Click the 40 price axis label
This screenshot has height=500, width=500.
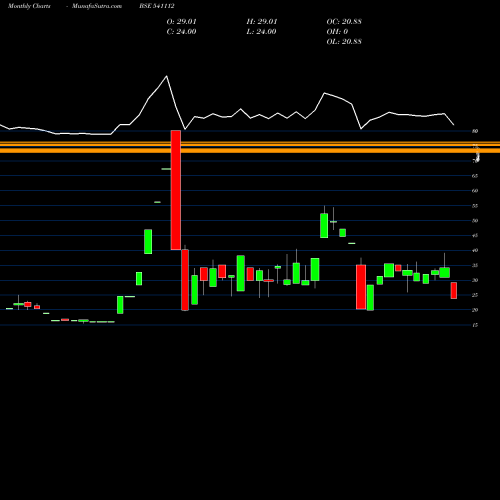pos(475,250)
